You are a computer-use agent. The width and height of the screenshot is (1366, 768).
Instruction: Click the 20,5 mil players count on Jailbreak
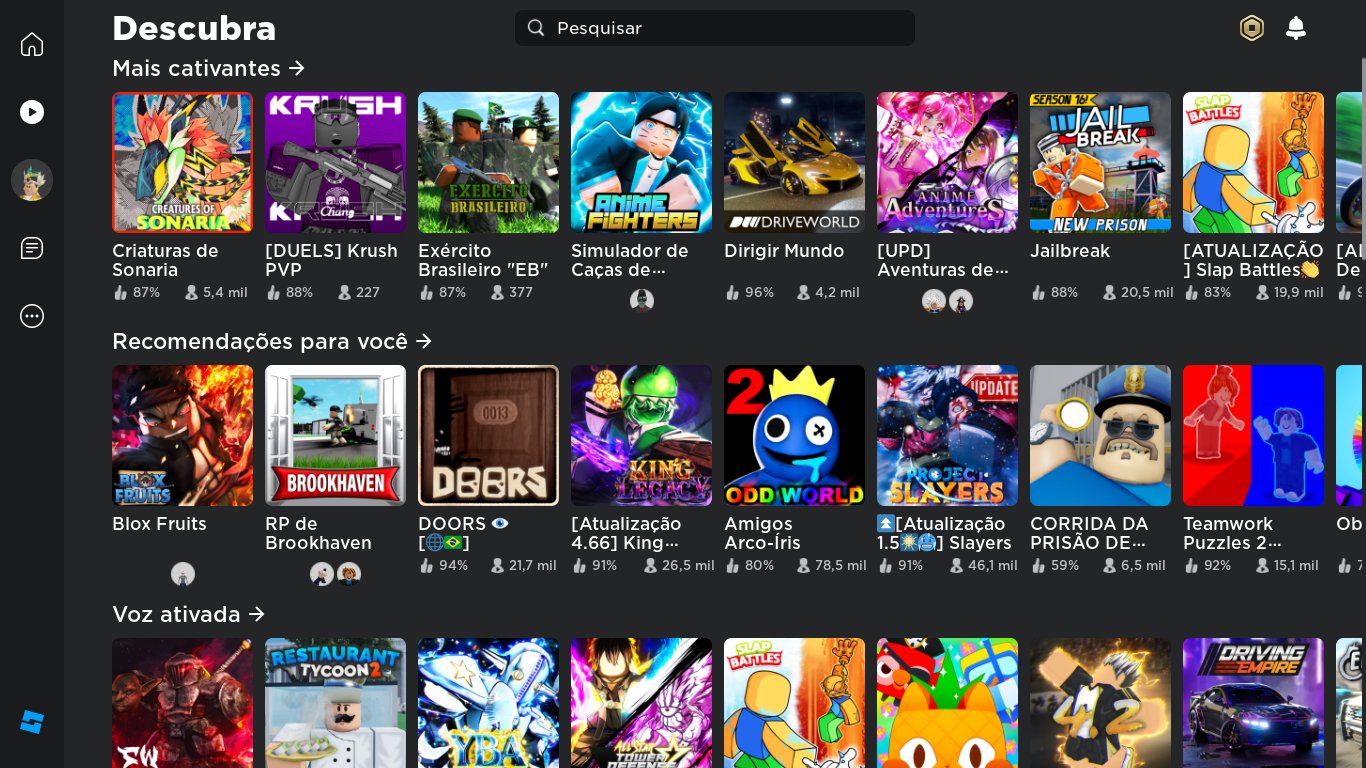coord(1137,293)
